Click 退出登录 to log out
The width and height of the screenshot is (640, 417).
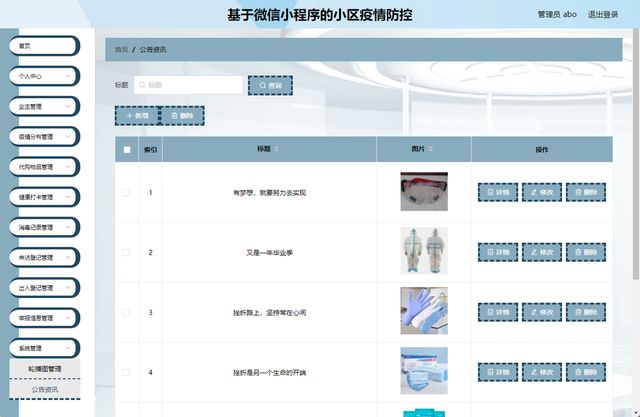(x=603, y=15)
